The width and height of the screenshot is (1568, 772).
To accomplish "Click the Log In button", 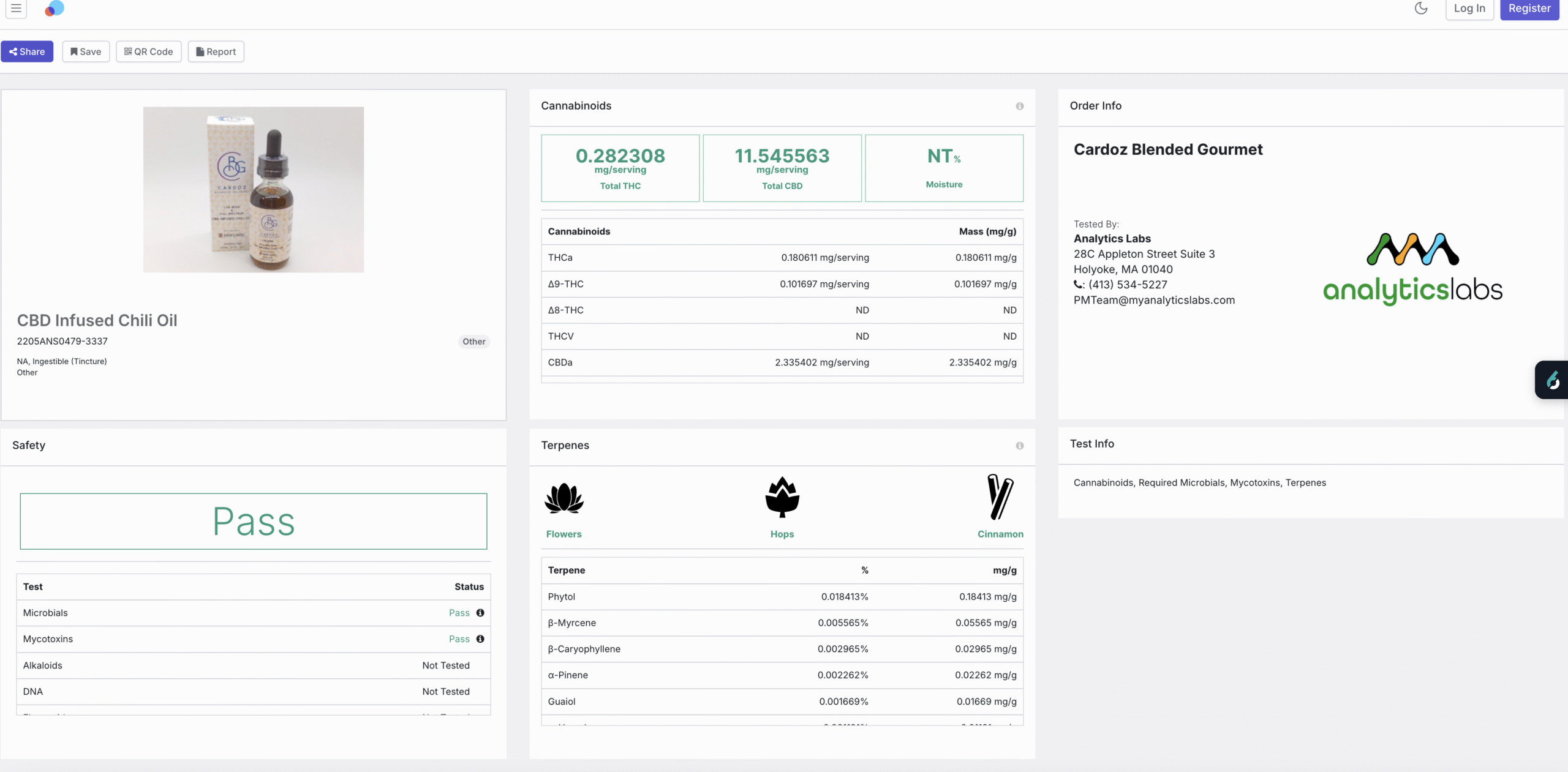I will point(1469,9).
